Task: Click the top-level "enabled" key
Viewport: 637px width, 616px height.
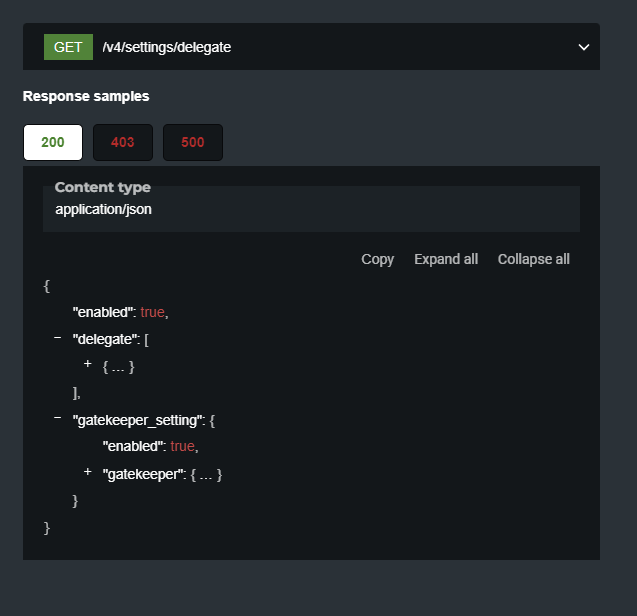Action: tap(102, 312)
